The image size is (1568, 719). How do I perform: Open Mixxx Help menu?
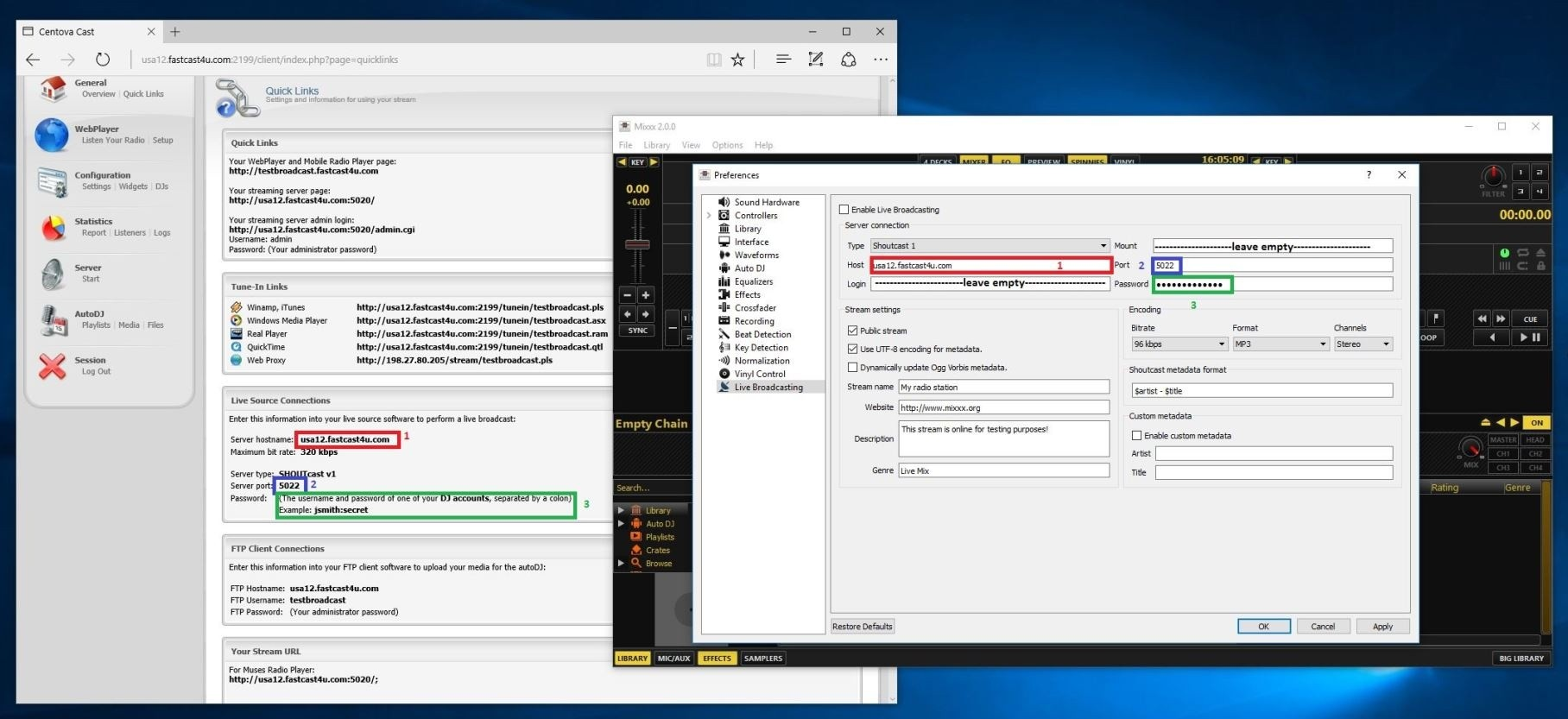point(763,145)
